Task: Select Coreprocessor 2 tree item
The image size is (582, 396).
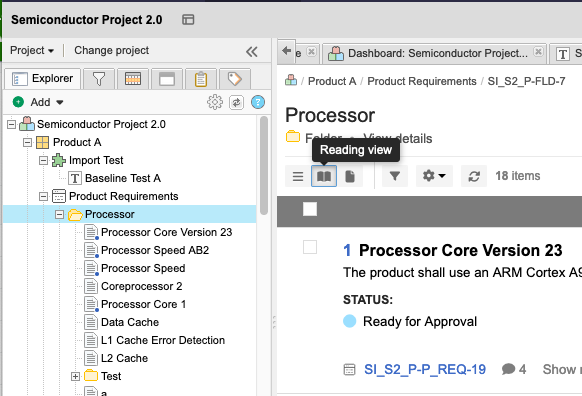Action: point(141,286)
